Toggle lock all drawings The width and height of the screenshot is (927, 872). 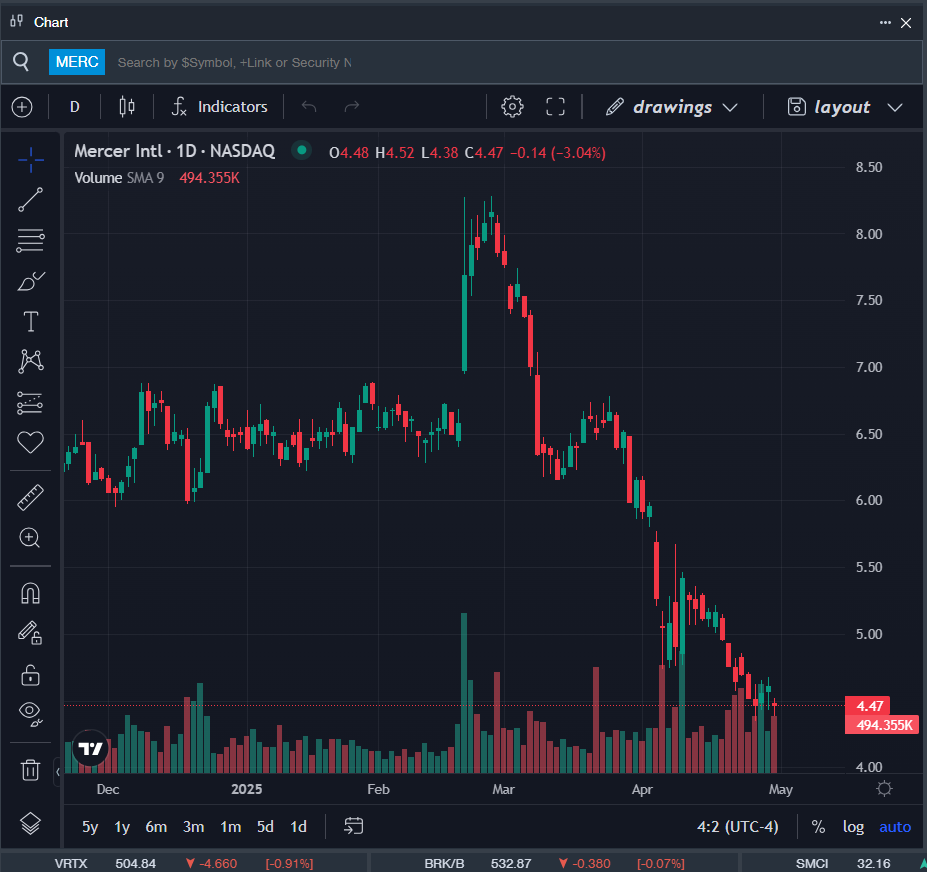30,675
